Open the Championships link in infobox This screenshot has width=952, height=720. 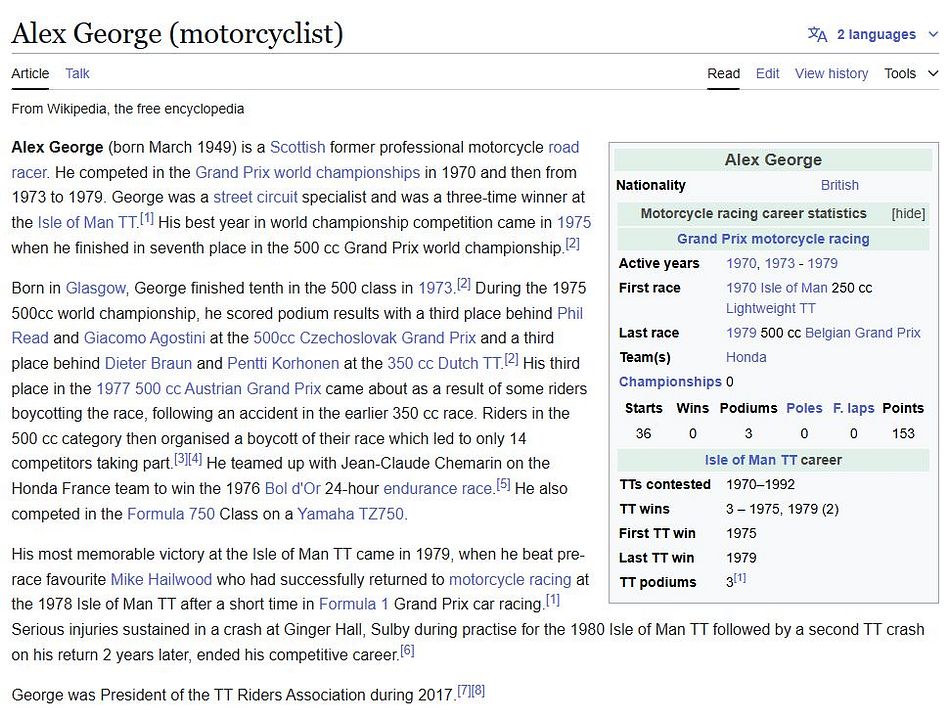[x=670, y=382]
